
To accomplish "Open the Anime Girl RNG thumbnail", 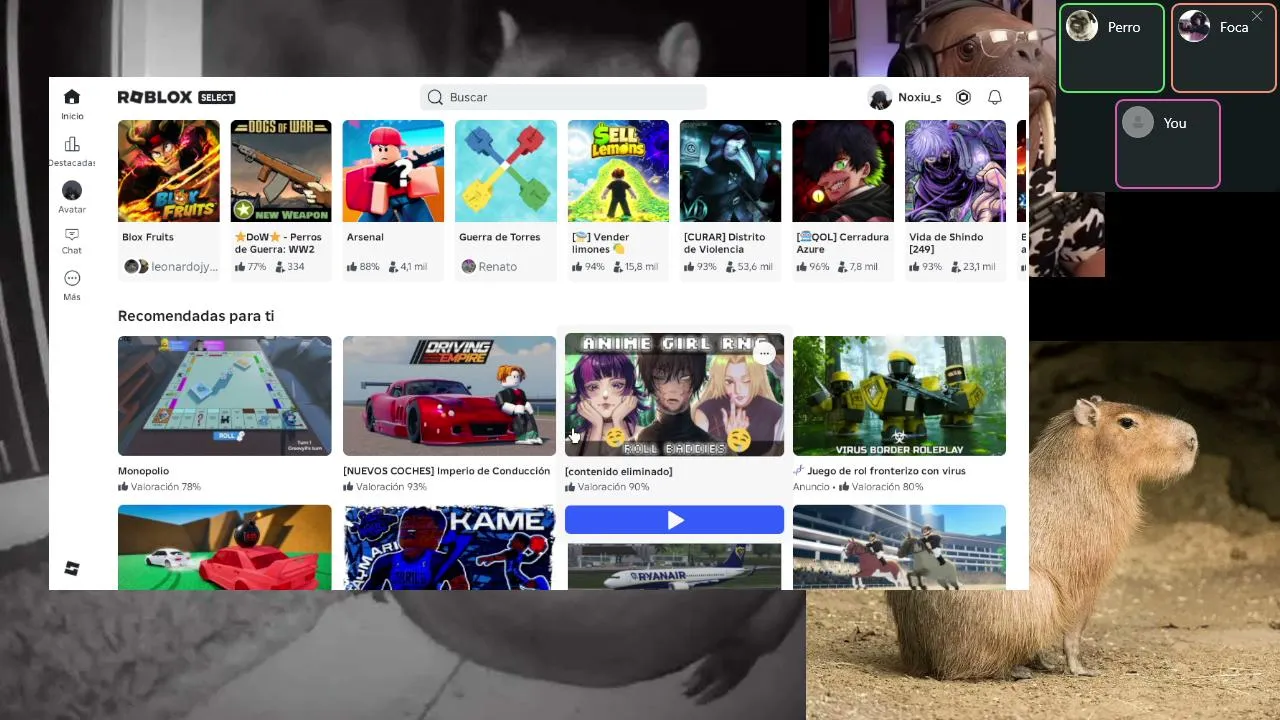I will [674, 396].
